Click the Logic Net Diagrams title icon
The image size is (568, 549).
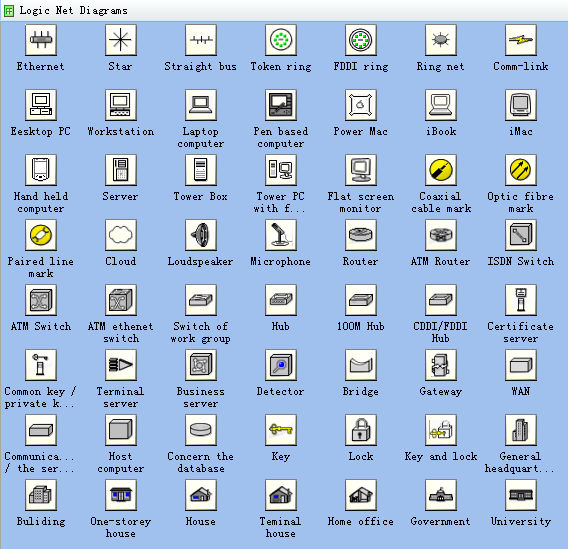(x=9, y=11)
